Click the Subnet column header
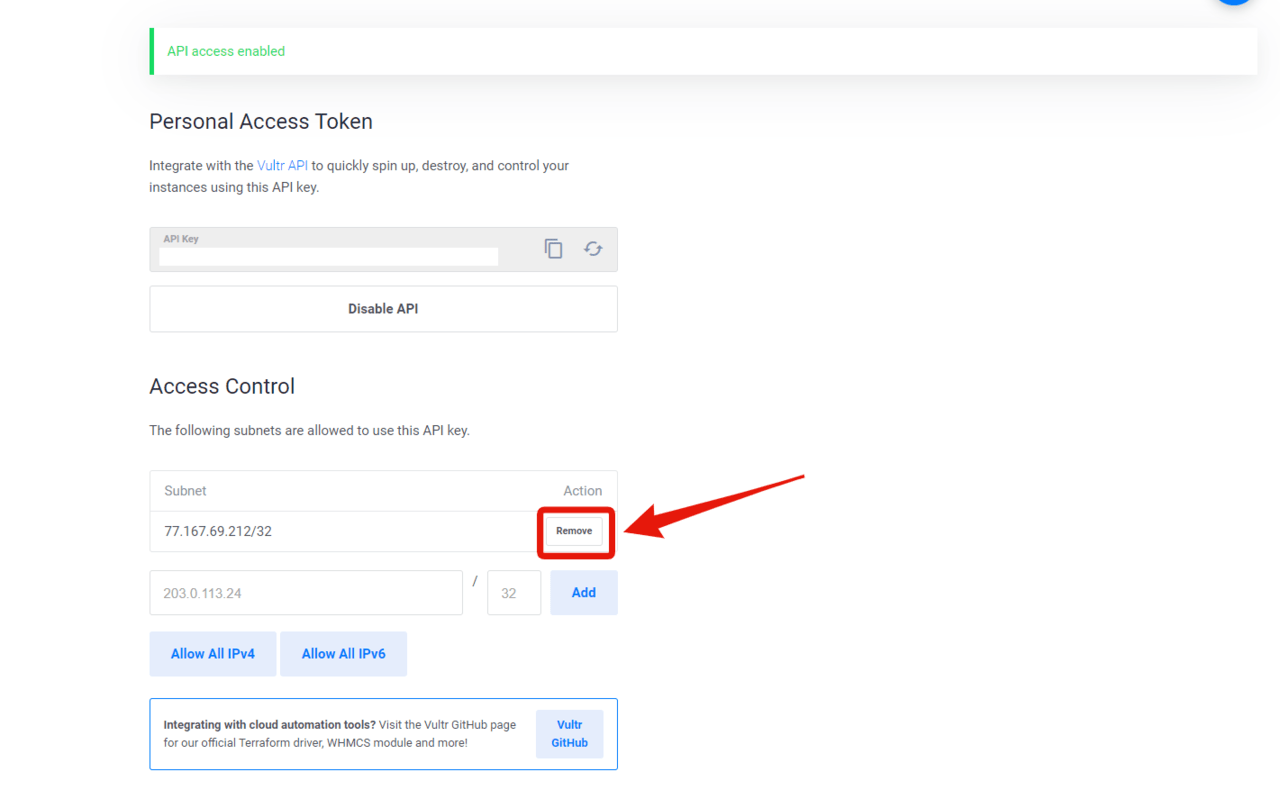 pos(185,491)
